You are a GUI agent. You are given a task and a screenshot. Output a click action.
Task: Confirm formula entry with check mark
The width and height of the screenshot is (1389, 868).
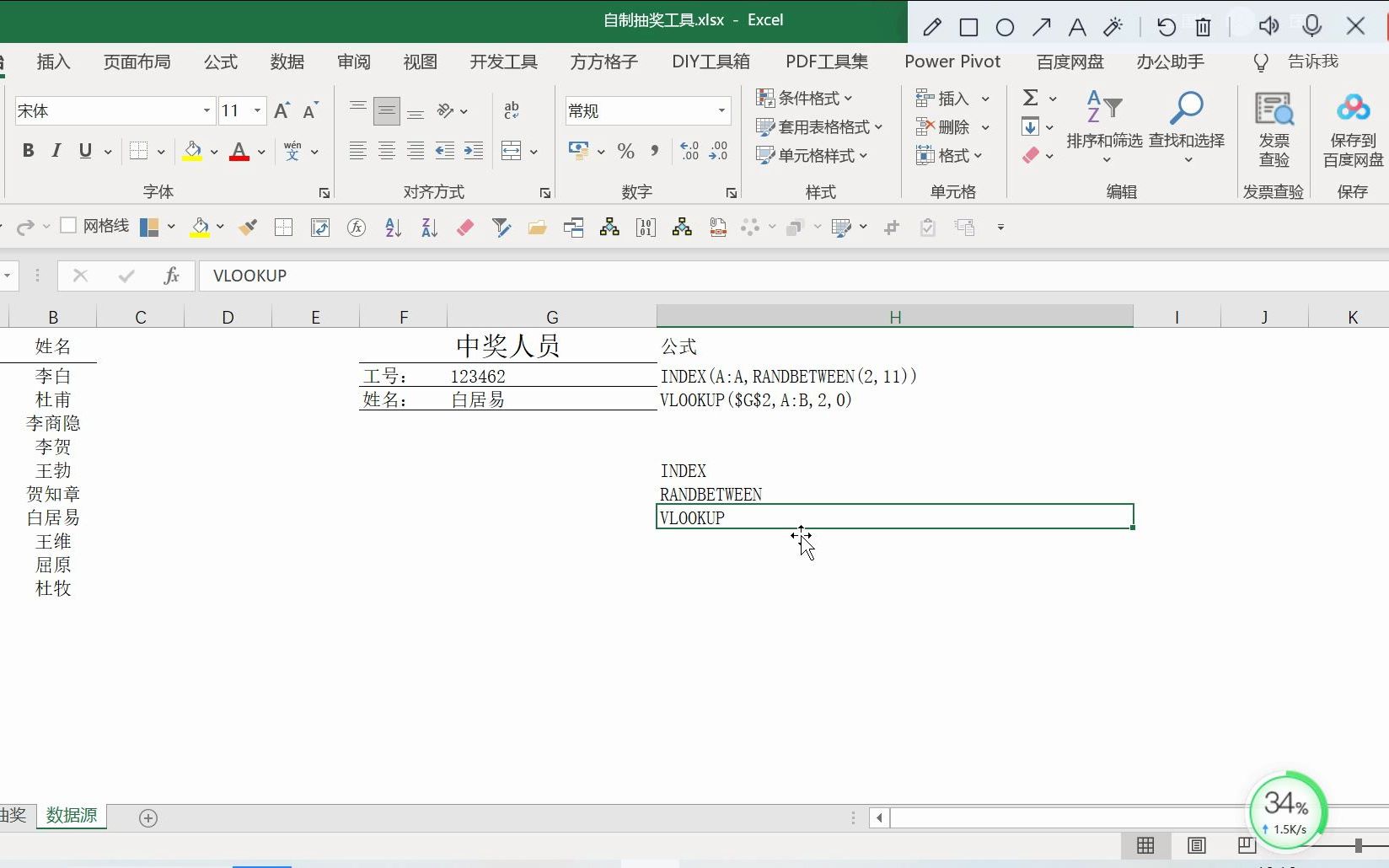point(126,276)
